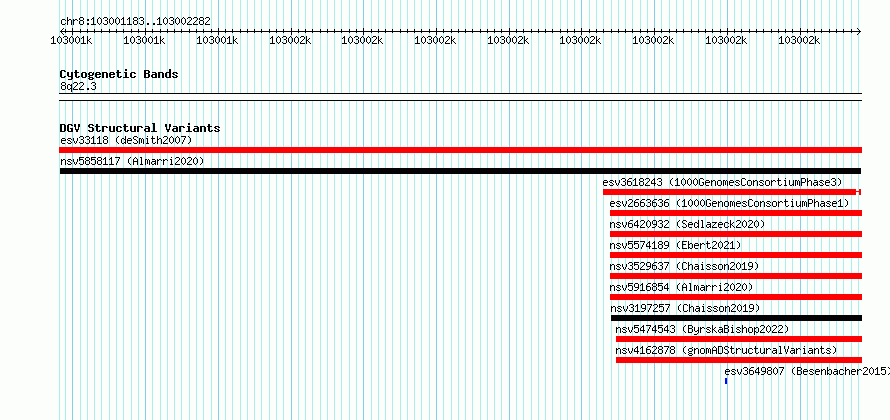Select the red esv3618243 variant bar
The image size is (890, 420).
[x=732, y=192]
